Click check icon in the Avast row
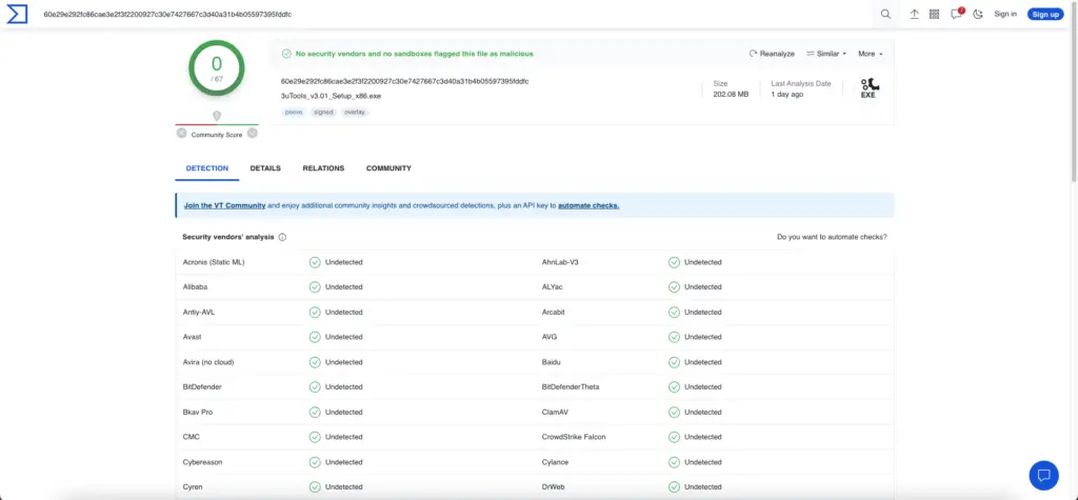Screen dimensions: 1078x500 (x=315, y=337)
